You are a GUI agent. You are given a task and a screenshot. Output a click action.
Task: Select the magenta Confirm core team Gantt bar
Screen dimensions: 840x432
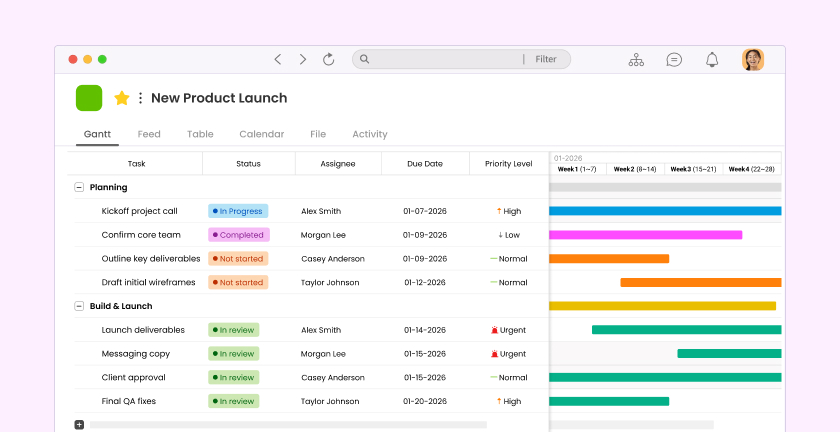(x=646, y=235)
